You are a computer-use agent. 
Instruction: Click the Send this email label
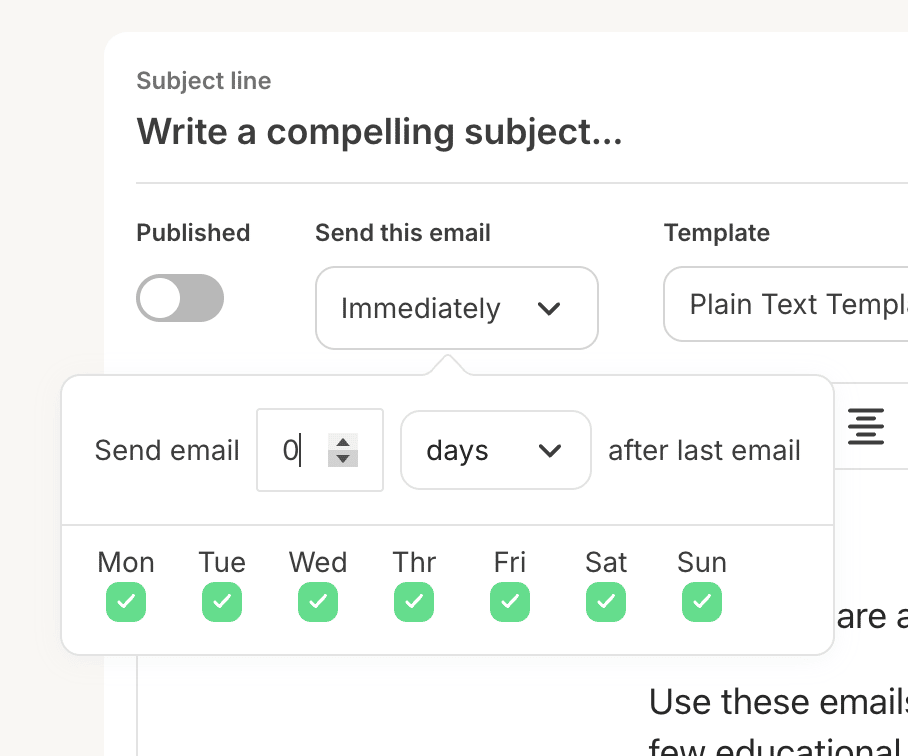(x=403, y=233)
